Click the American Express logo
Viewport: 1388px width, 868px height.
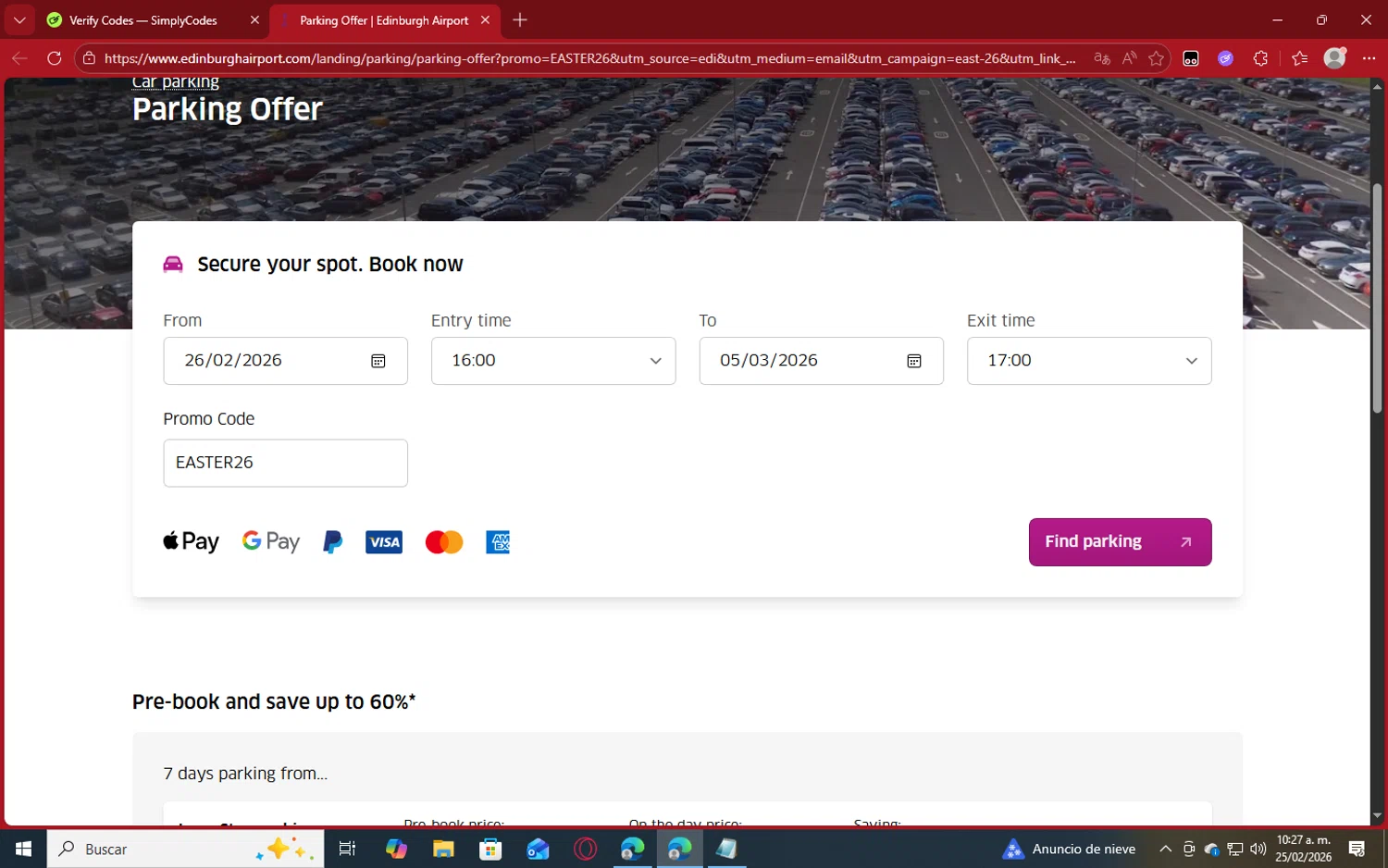pos(498,542)
